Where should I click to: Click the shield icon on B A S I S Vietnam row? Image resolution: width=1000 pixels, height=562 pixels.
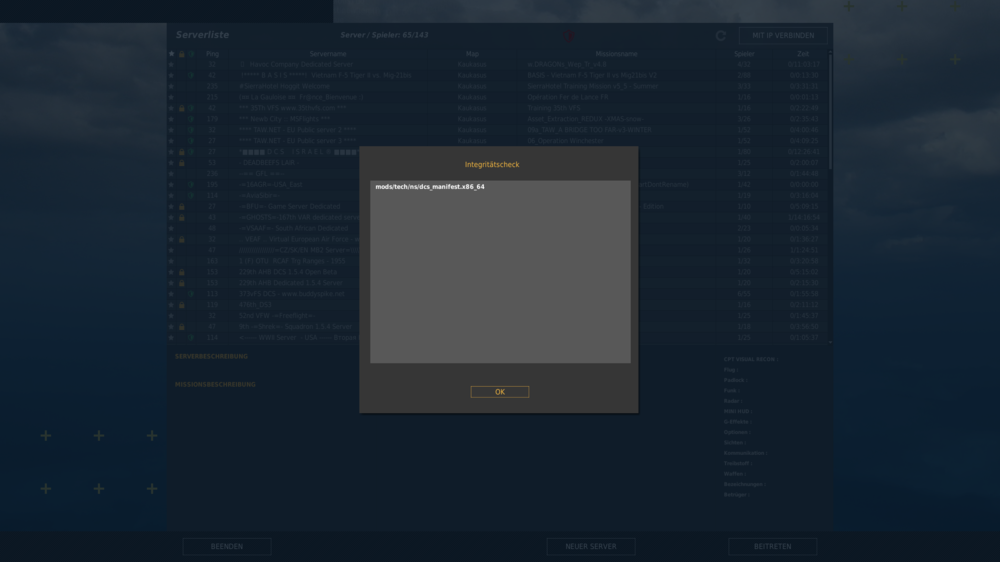pyautogui.click(x=191, y=75)
